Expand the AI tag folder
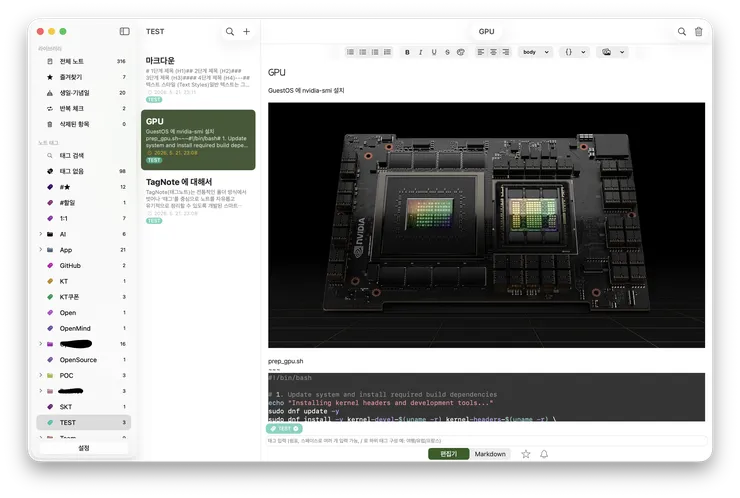The height and width of the screenshot is (498, 740). point(41,234)
